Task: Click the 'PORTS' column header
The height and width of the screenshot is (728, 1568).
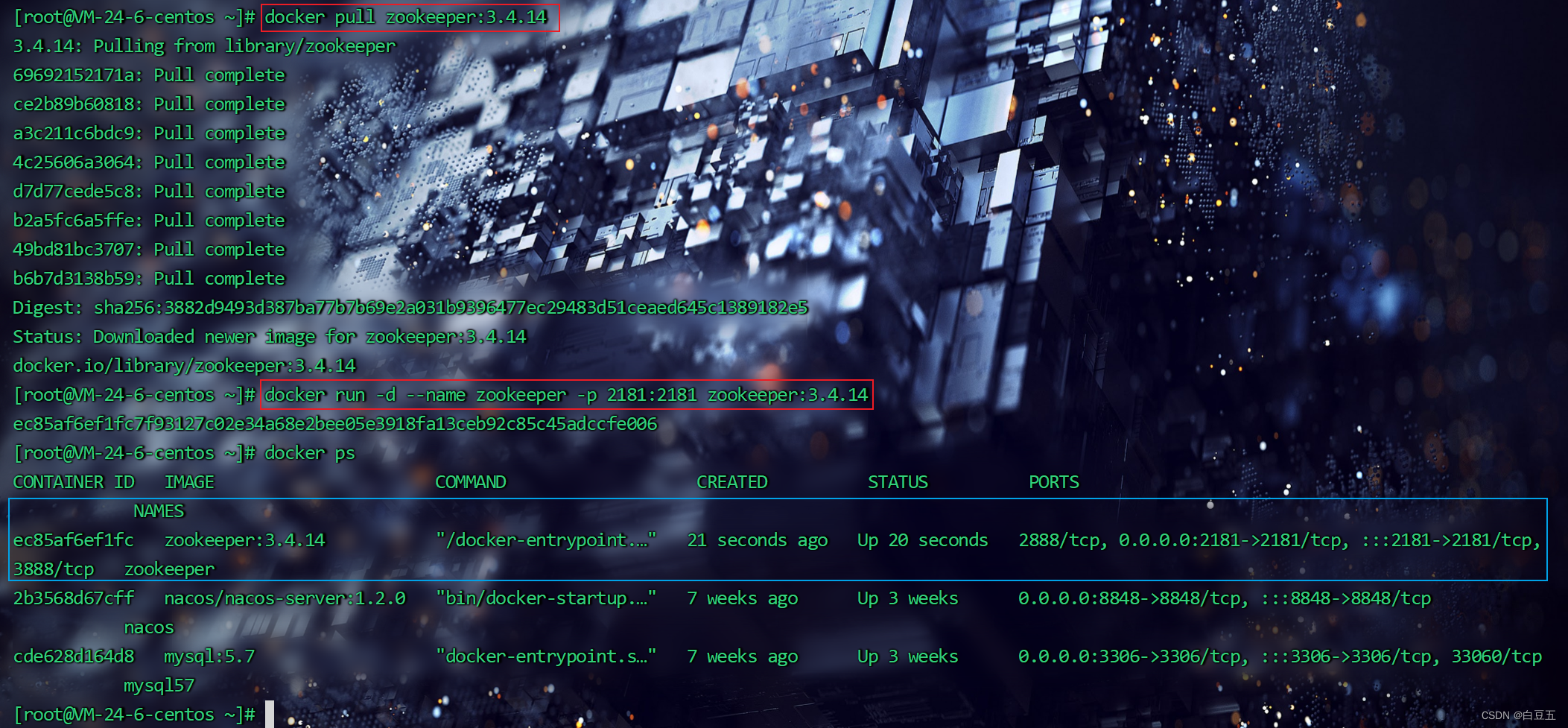Action: pos(1054,482)
